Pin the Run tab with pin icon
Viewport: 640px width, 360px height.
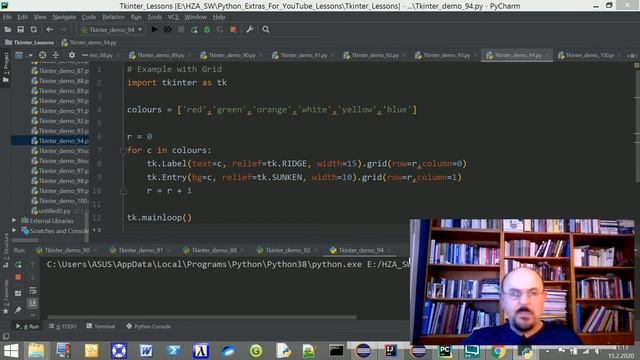(x=18, y=310)
